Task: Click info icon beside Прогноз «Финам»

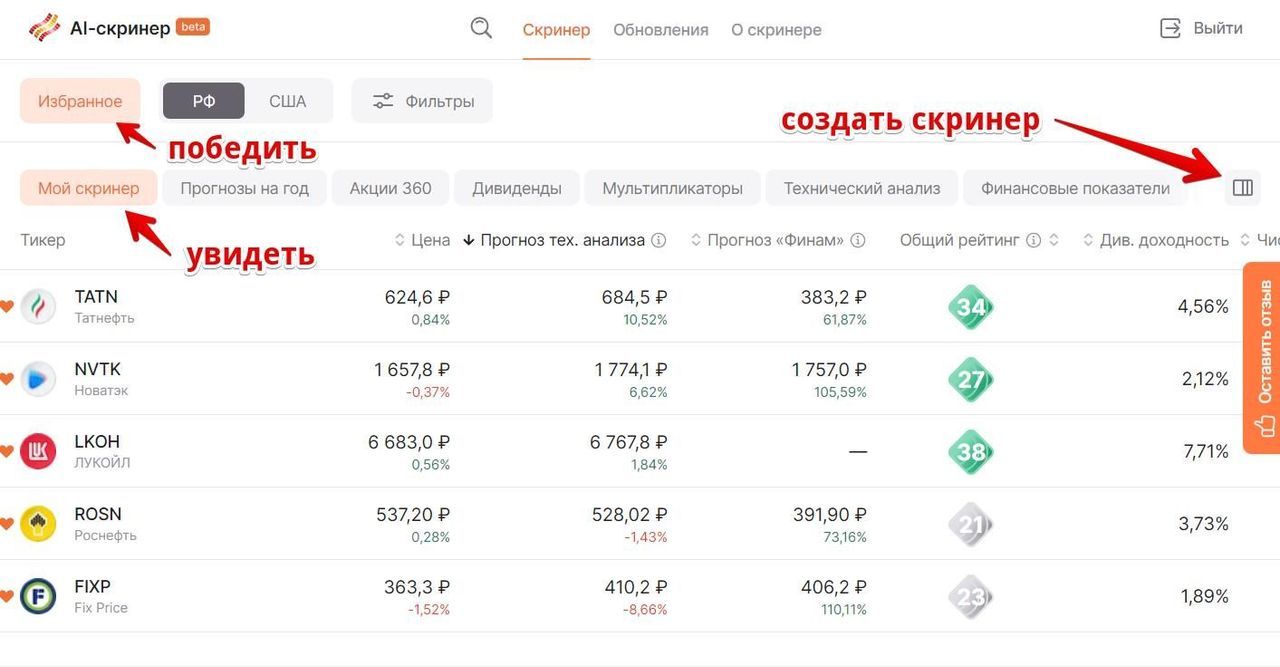Action: point(858,240)
